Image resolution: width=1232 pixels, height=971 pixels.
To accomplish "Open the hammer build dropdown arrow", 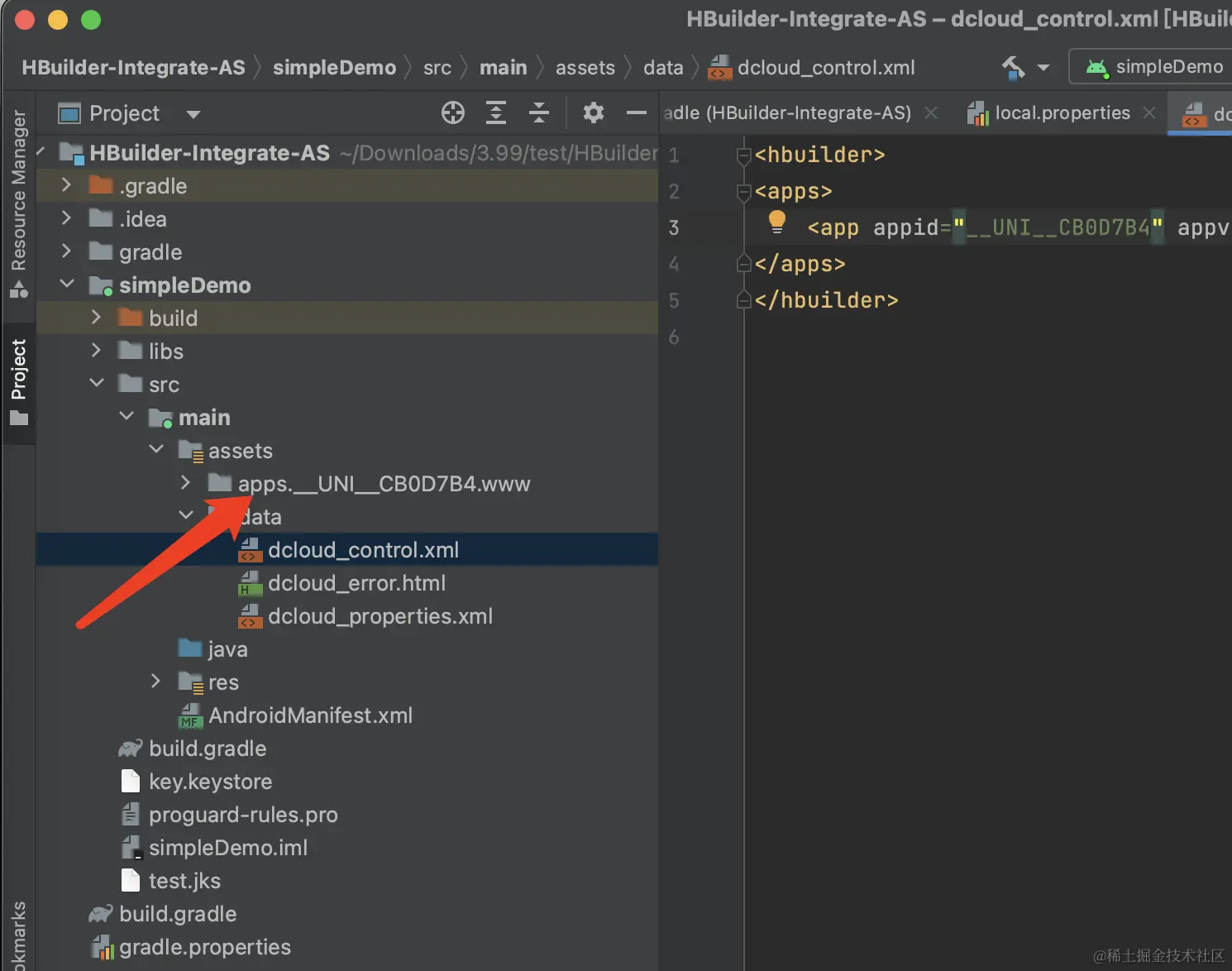I will tap(1043, 68).
